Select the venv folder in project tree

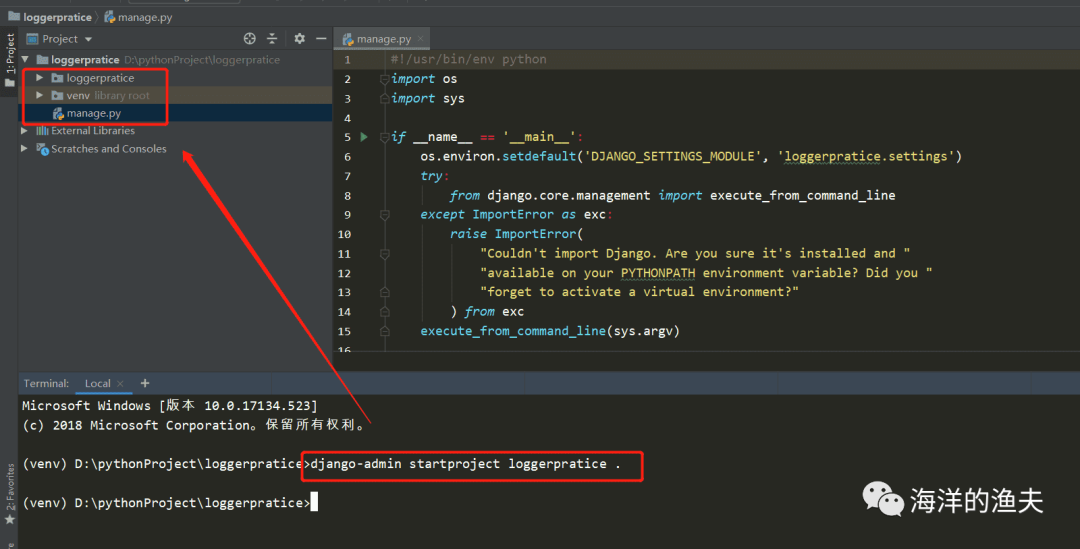78,95
